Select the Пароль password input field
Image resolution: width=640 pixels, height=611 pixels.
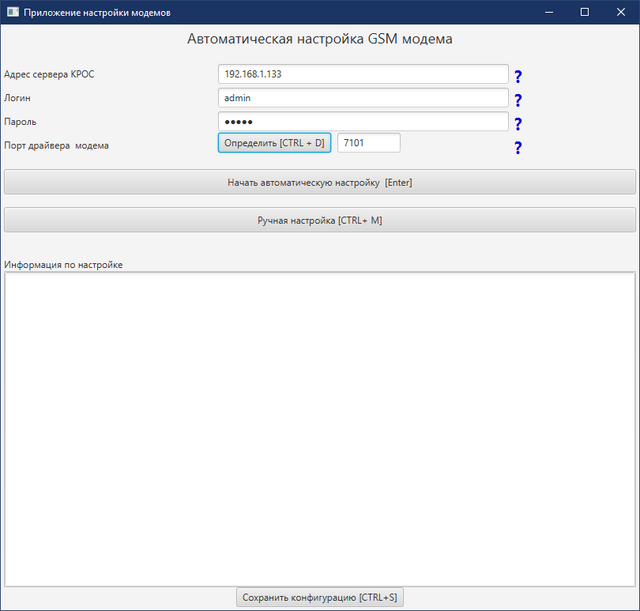point(363,121)
